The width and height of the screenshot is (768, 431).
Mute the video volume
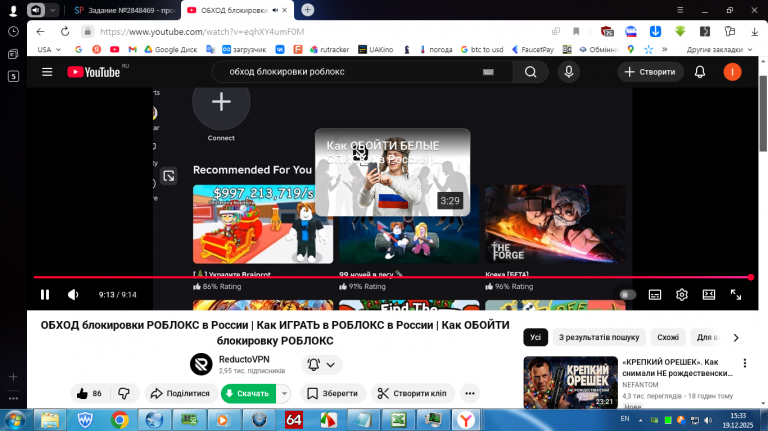pos(73,294)
